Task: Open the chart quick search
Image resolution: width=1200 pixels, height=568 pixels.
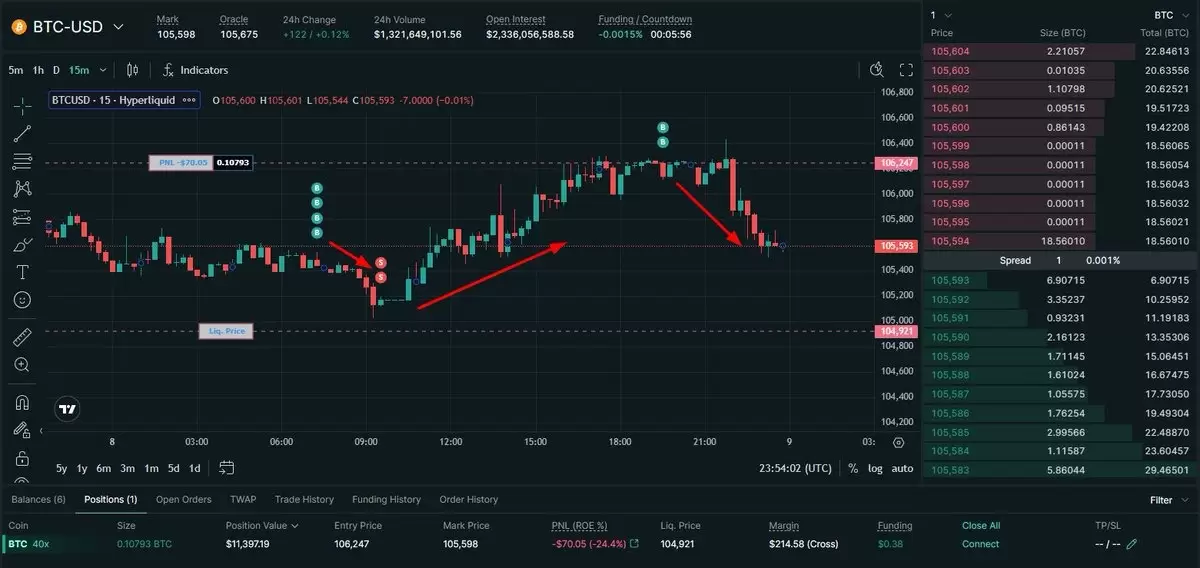Action: [877, 70]
